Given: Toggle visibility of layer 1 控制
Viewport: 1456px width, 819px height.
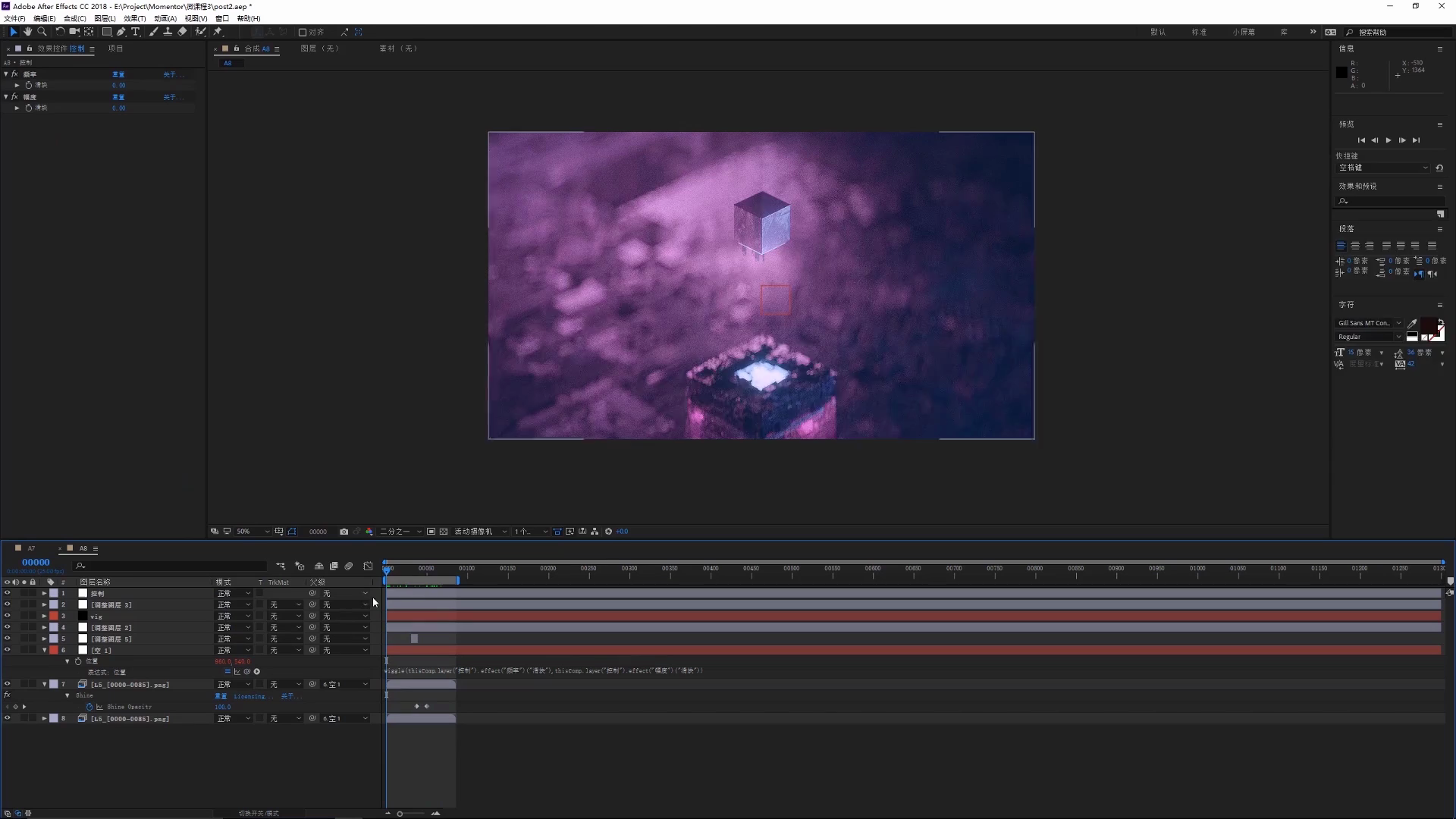Looking at the screenshot, I should click(8, 593).
